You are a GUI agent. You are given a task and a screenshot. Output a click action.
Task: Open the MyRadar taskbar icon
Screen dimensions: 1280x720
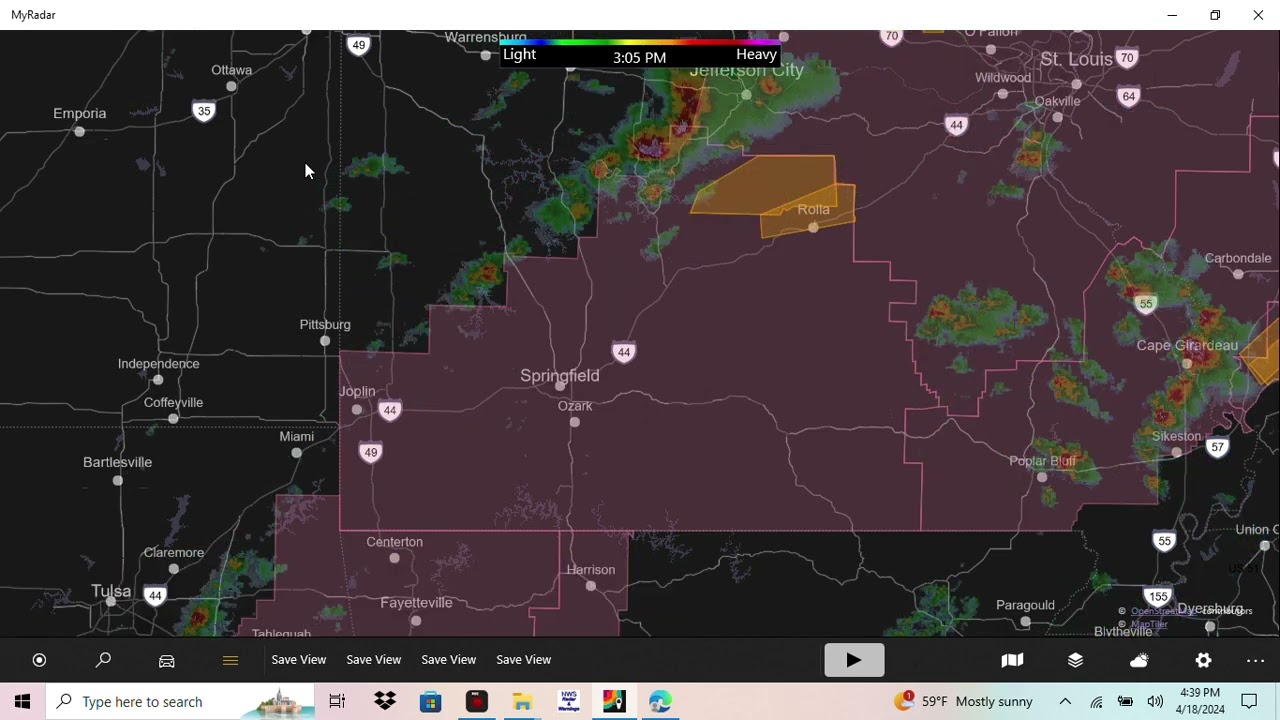point(614,702)
